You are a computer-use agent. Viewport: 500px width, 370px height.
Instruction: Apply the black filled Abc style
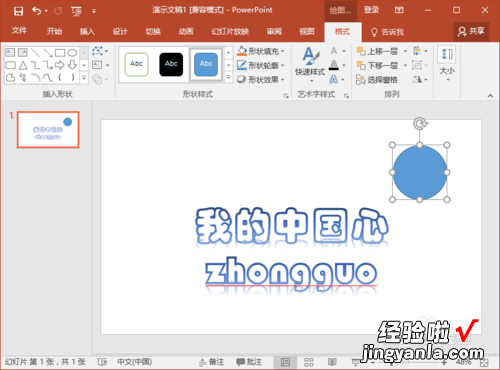pyautogui.click(x=171, y=64)
